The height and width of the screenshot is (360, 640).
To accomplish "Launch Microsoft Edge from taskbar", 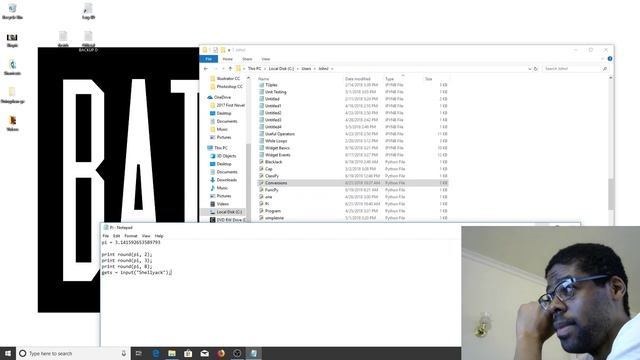I will coord(156,353).
